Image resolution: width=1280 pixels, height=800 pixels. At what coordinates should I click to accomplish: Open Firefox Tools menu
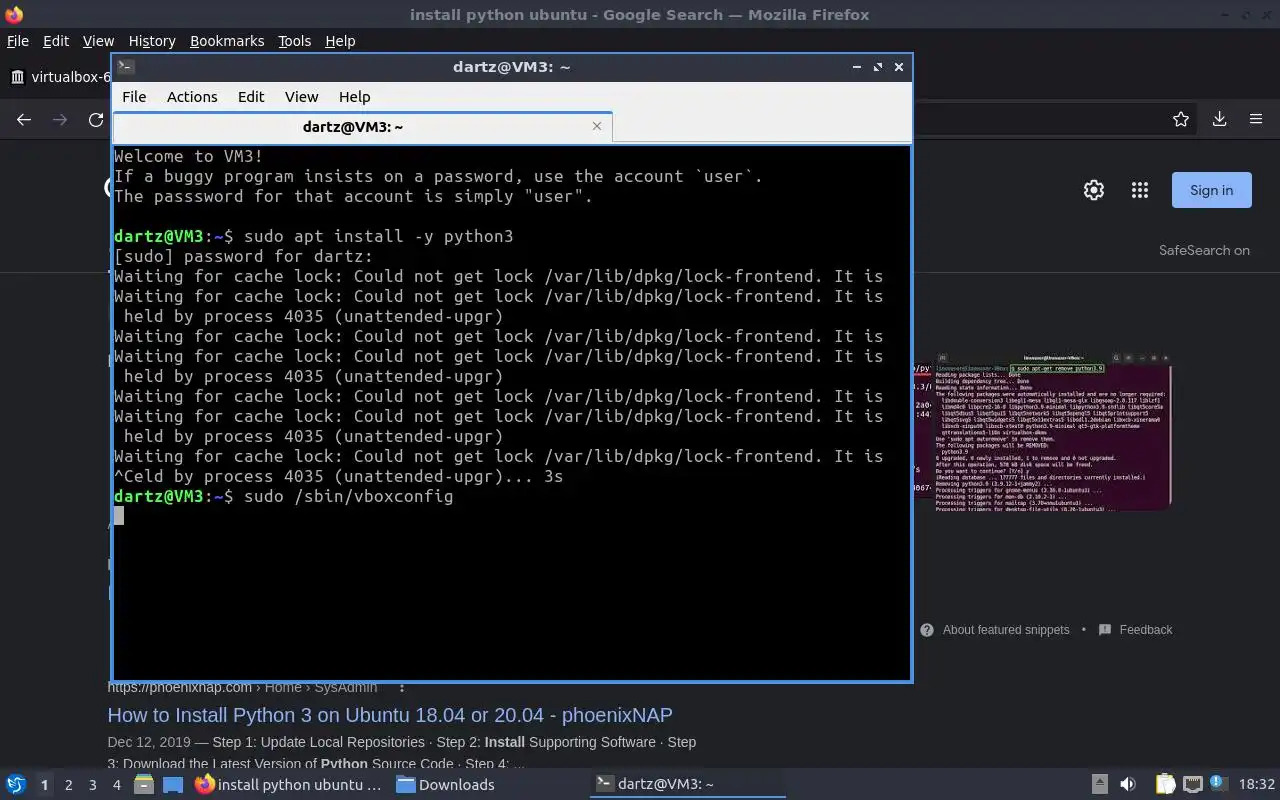(294, 41)
